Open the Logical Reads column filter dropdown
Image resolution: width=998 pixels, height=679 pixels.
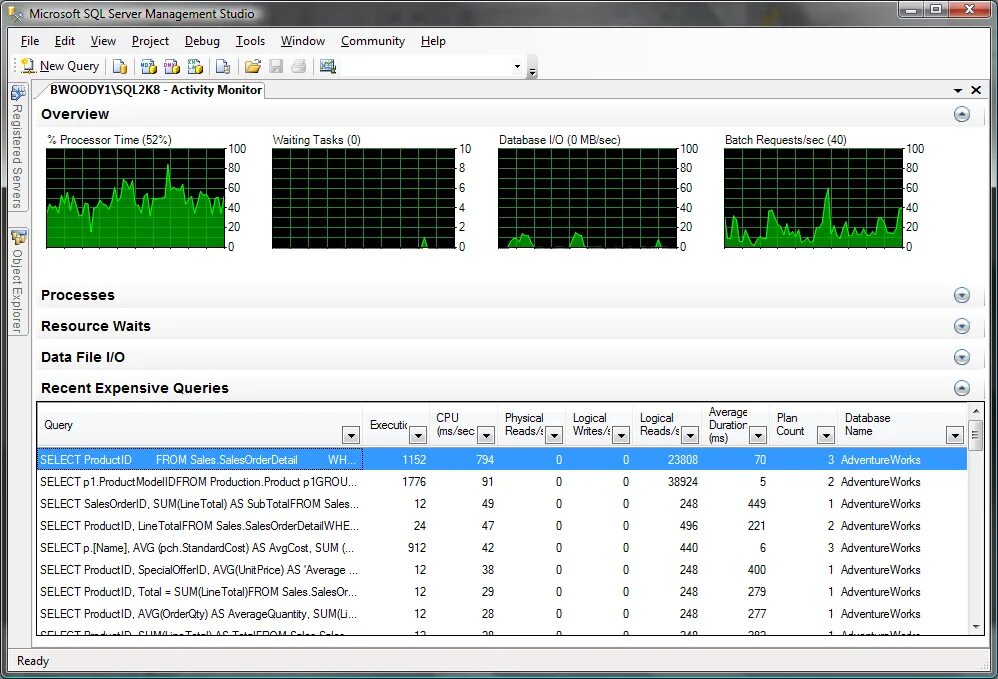(690, 435)
